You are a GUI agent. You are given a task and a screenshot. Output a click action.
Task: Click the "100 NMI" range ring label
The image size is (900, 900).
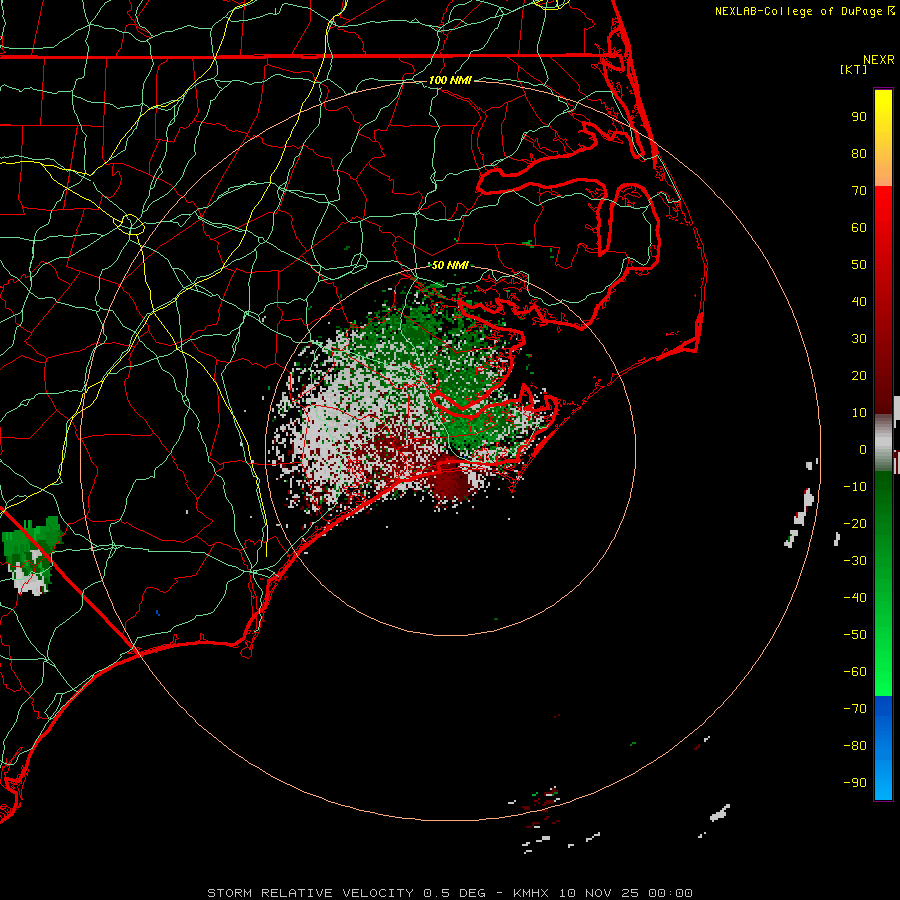click(x=450, y=80)
